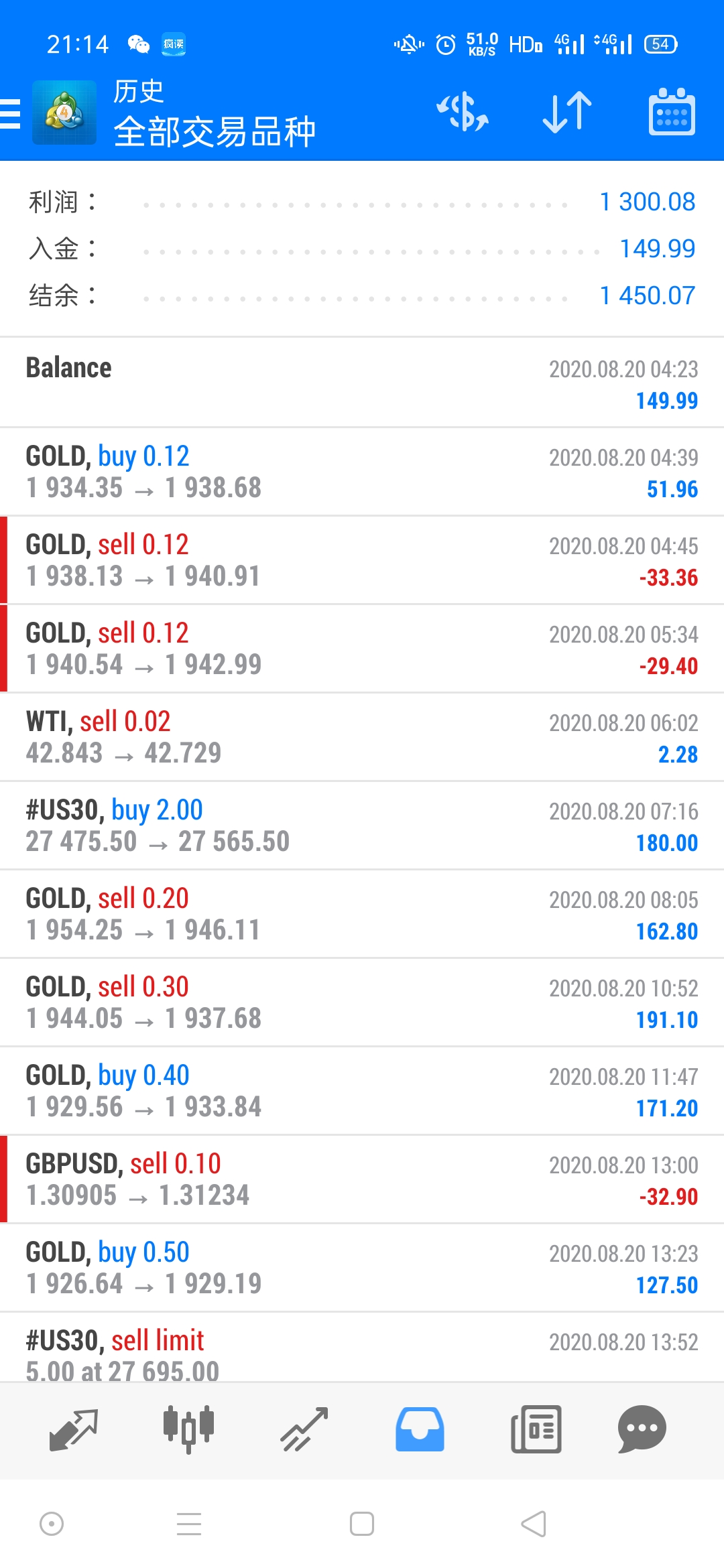Switch to the candlestick Chart tab
This screenshot has width=724, height=1568.
188,1429
